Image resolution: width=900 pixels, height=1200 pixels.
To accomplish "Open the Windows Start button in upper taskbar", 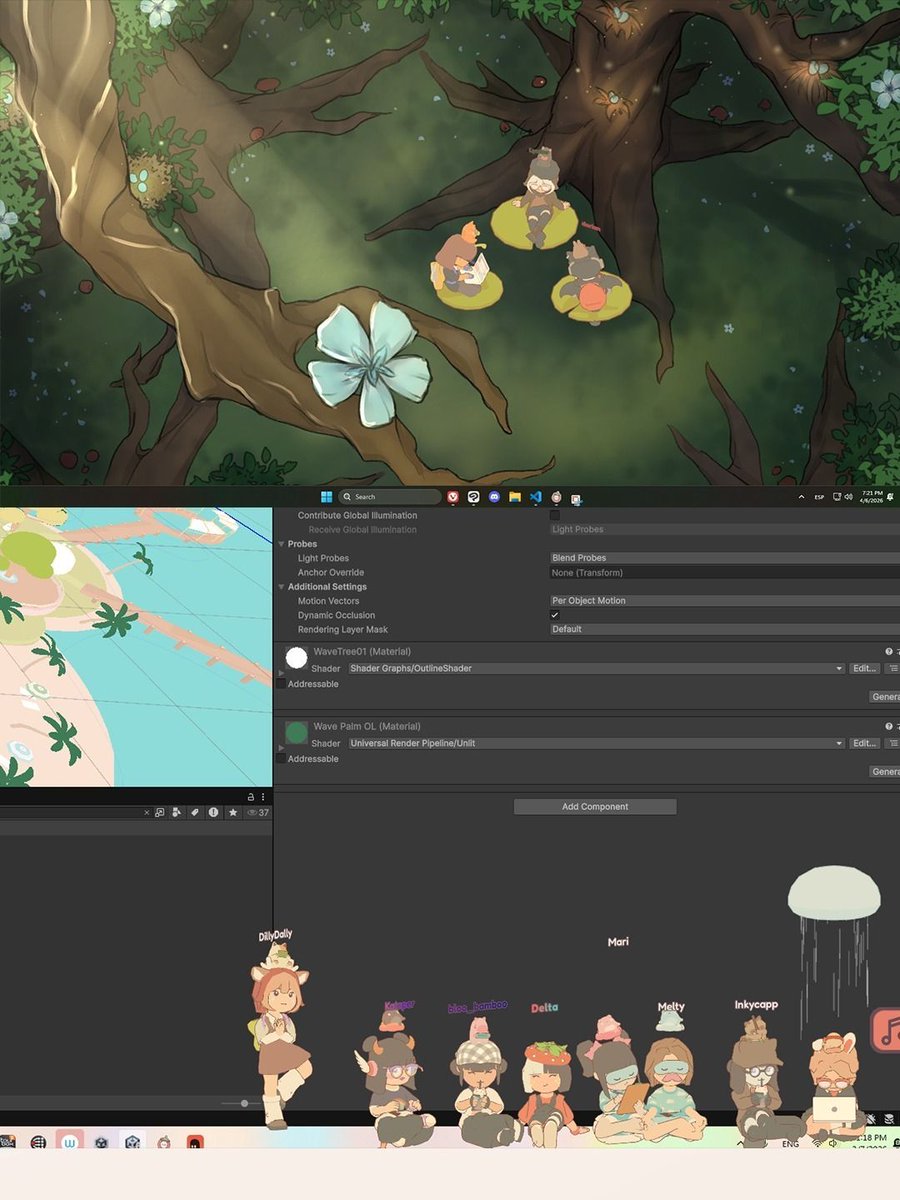I will point(326,496).
